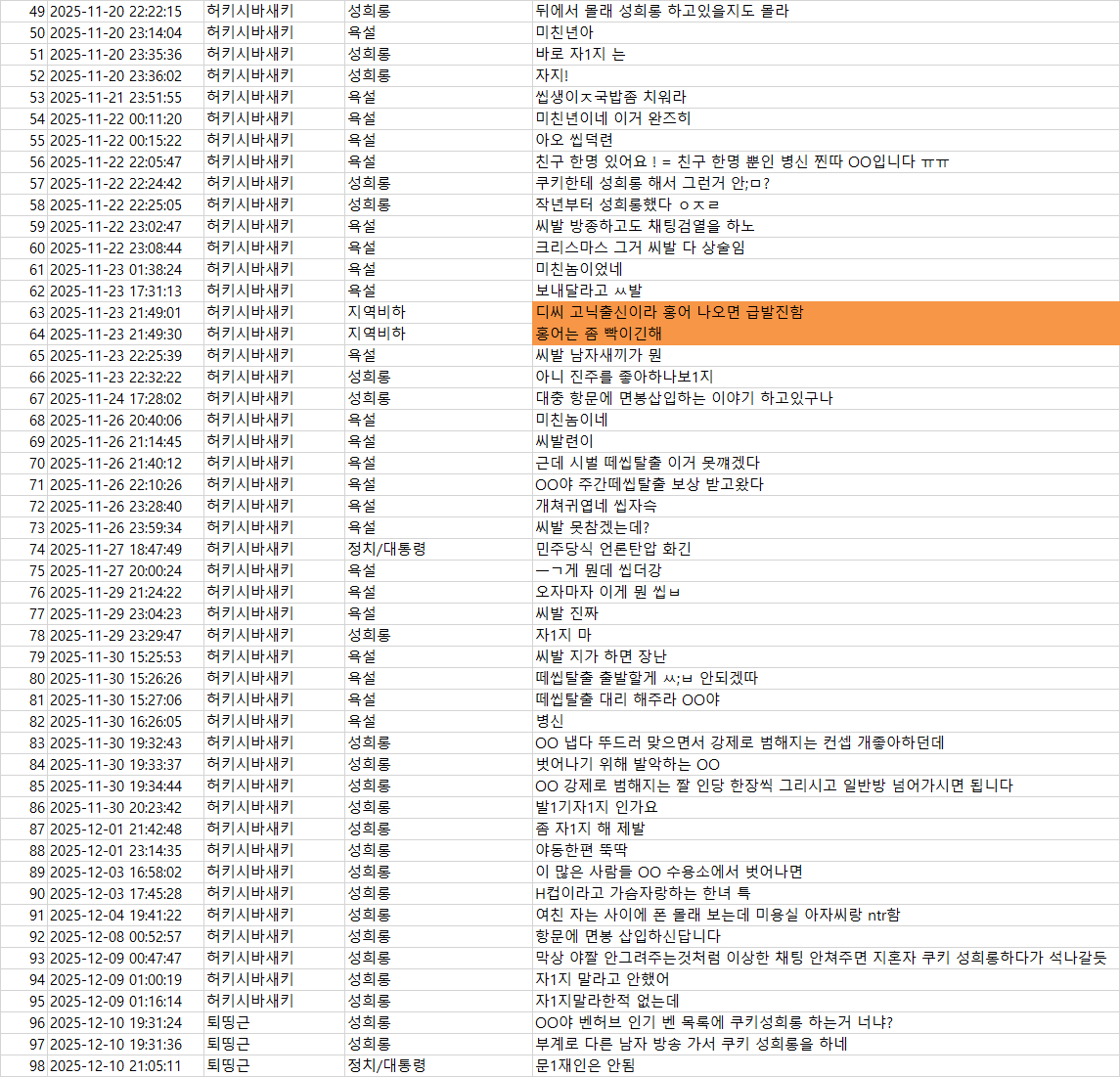
Task: Click row number 50 cell
Action: pos(24,33)
